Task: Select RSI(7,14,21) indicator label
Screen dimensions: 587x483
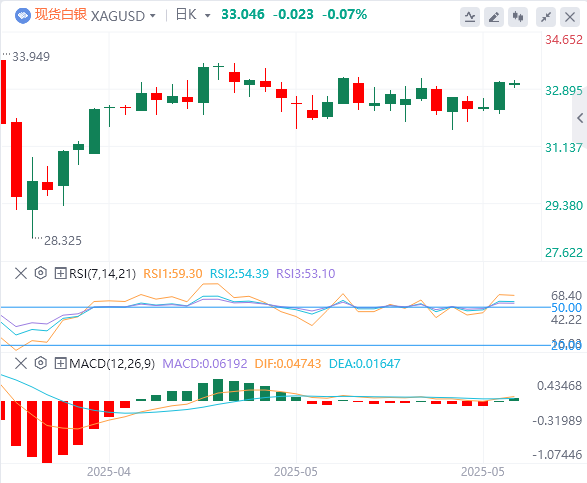Action: [x=102, y=274]
